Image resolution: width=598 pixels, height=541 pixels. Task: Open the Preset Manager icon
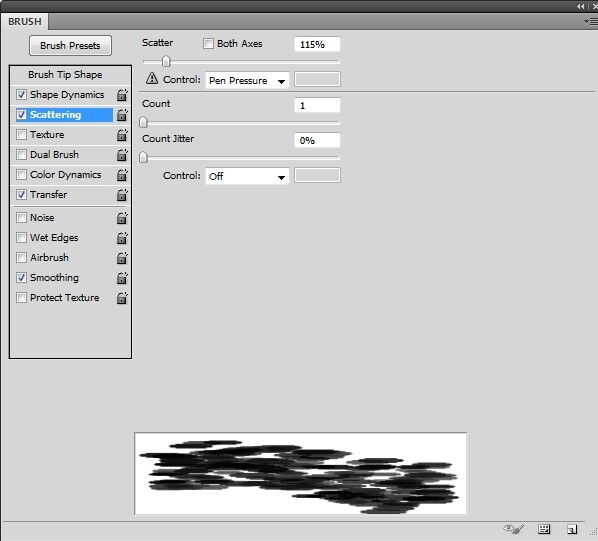[x=544, y=529]
